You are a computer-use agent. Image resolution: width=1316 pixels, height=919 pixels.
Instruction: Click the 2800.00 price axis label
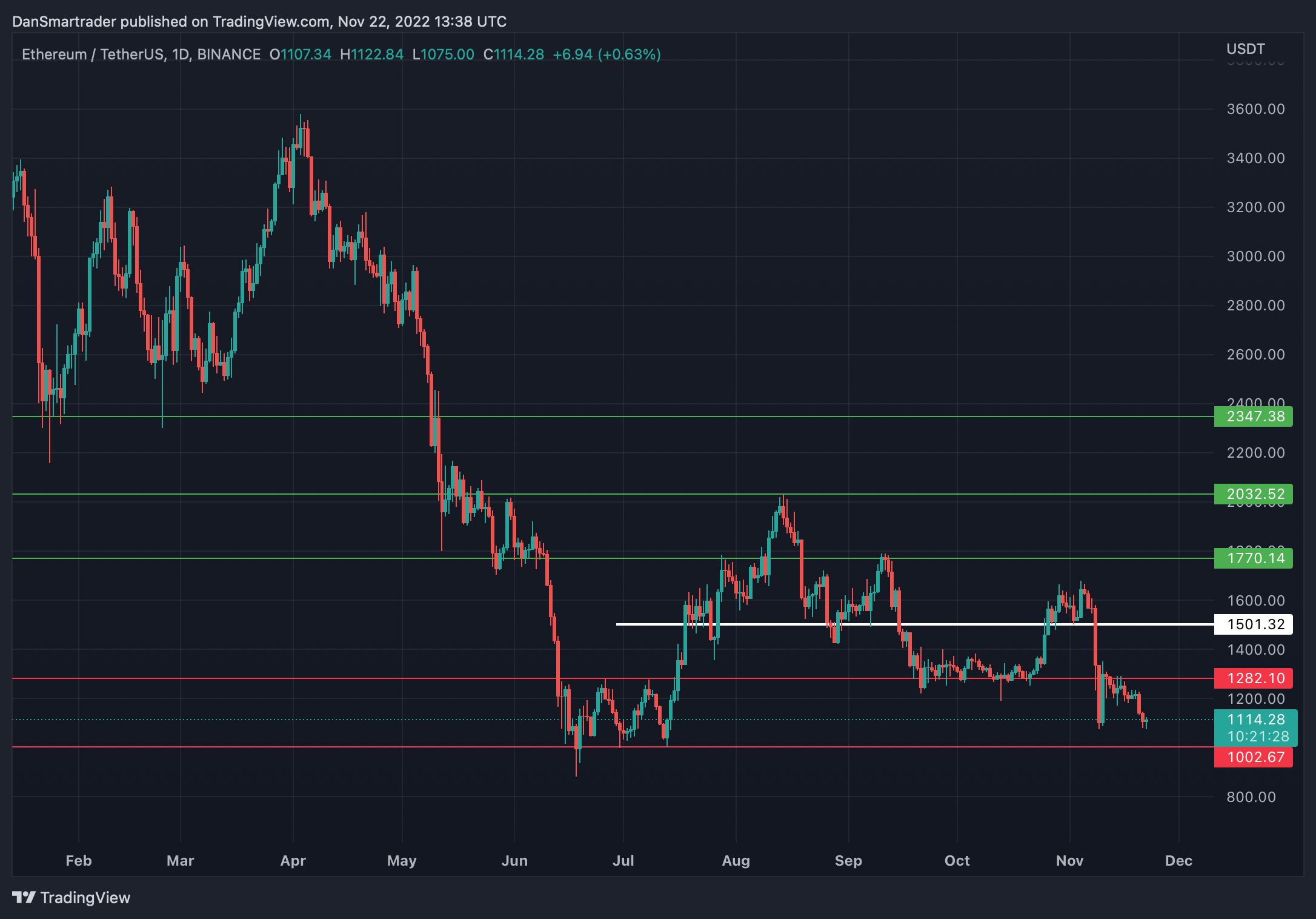click(1256, 306)
